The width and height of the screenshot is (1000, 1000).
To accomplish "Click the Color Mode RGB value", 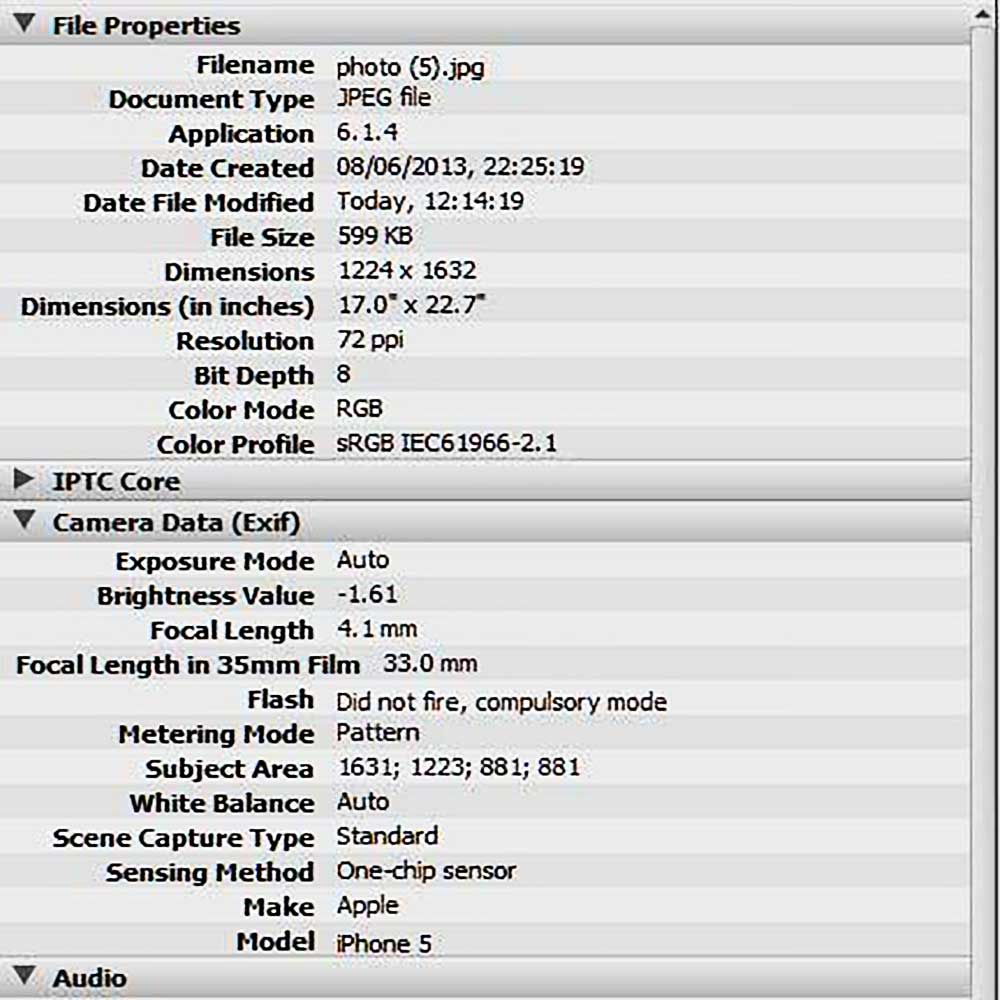I will pyautogui.click(x=359, y=409).
